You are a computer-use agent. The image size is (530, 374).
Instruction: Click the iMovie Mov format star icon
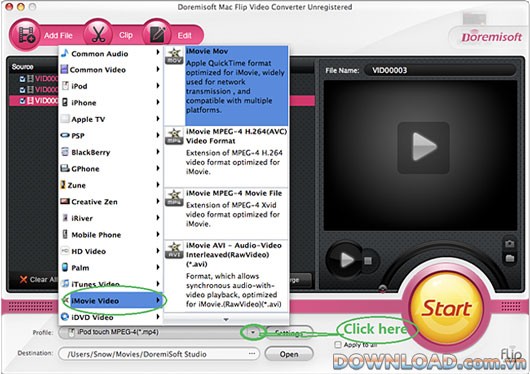pos(174,56)
